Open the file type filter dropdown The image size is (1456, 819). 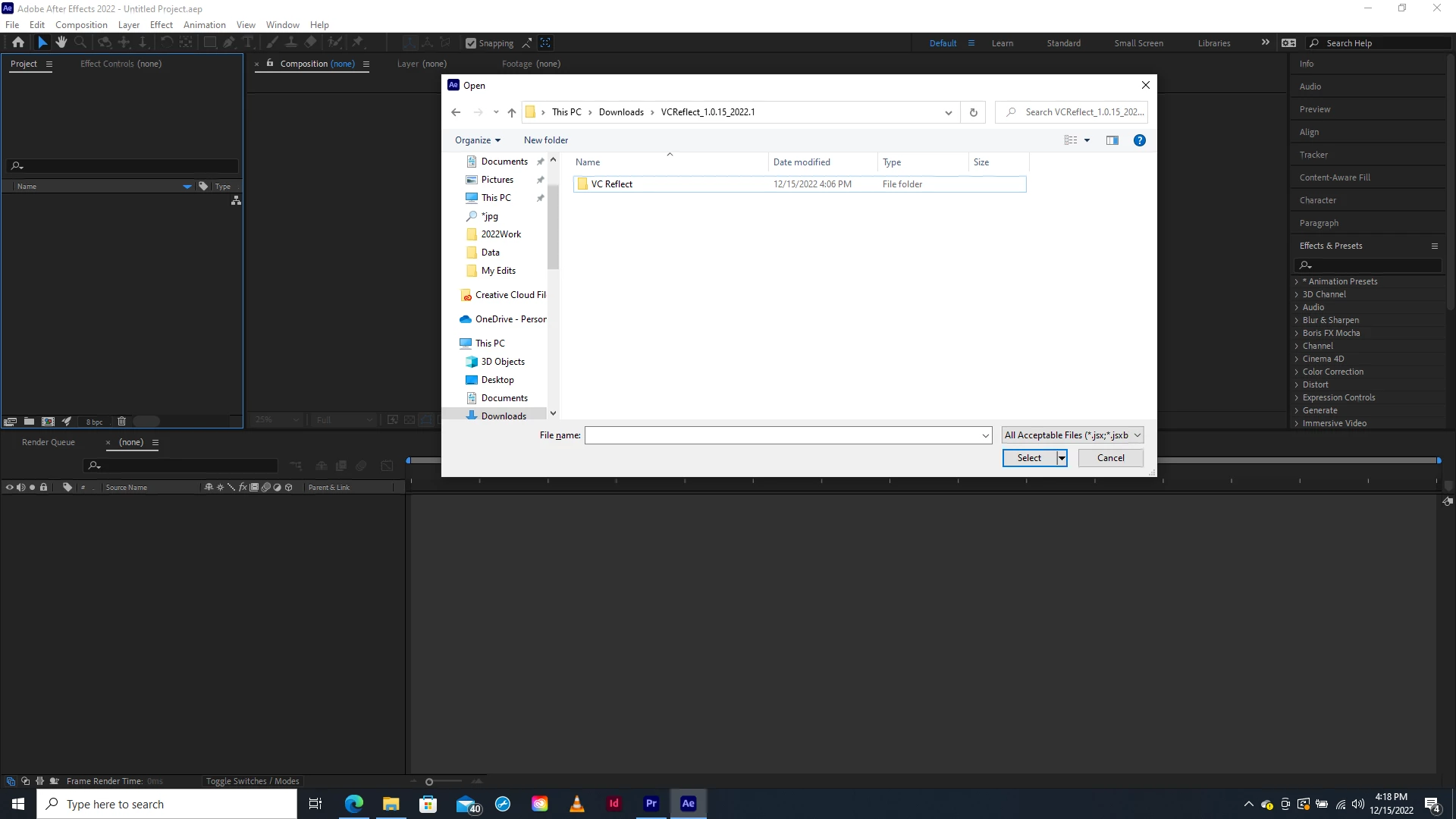(1072, 435)
